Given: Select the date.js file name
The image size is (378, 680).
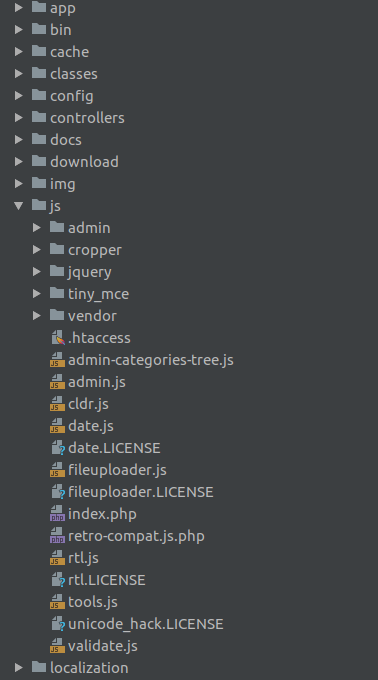Looking at the screenshot, I should pos(91,426).
